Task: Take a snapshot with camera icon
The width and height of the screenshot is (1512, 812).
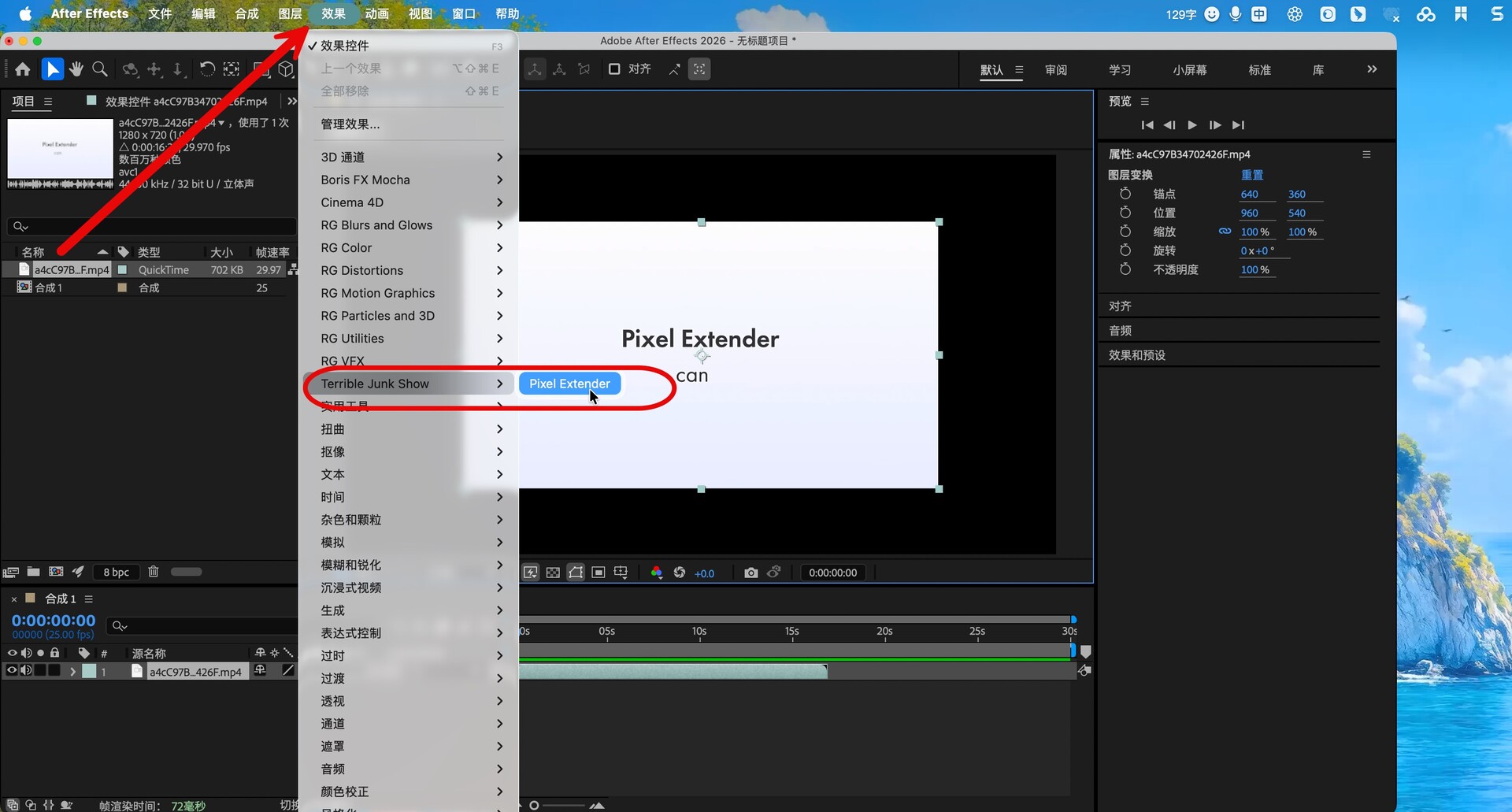Action: (x=750, y=573)
